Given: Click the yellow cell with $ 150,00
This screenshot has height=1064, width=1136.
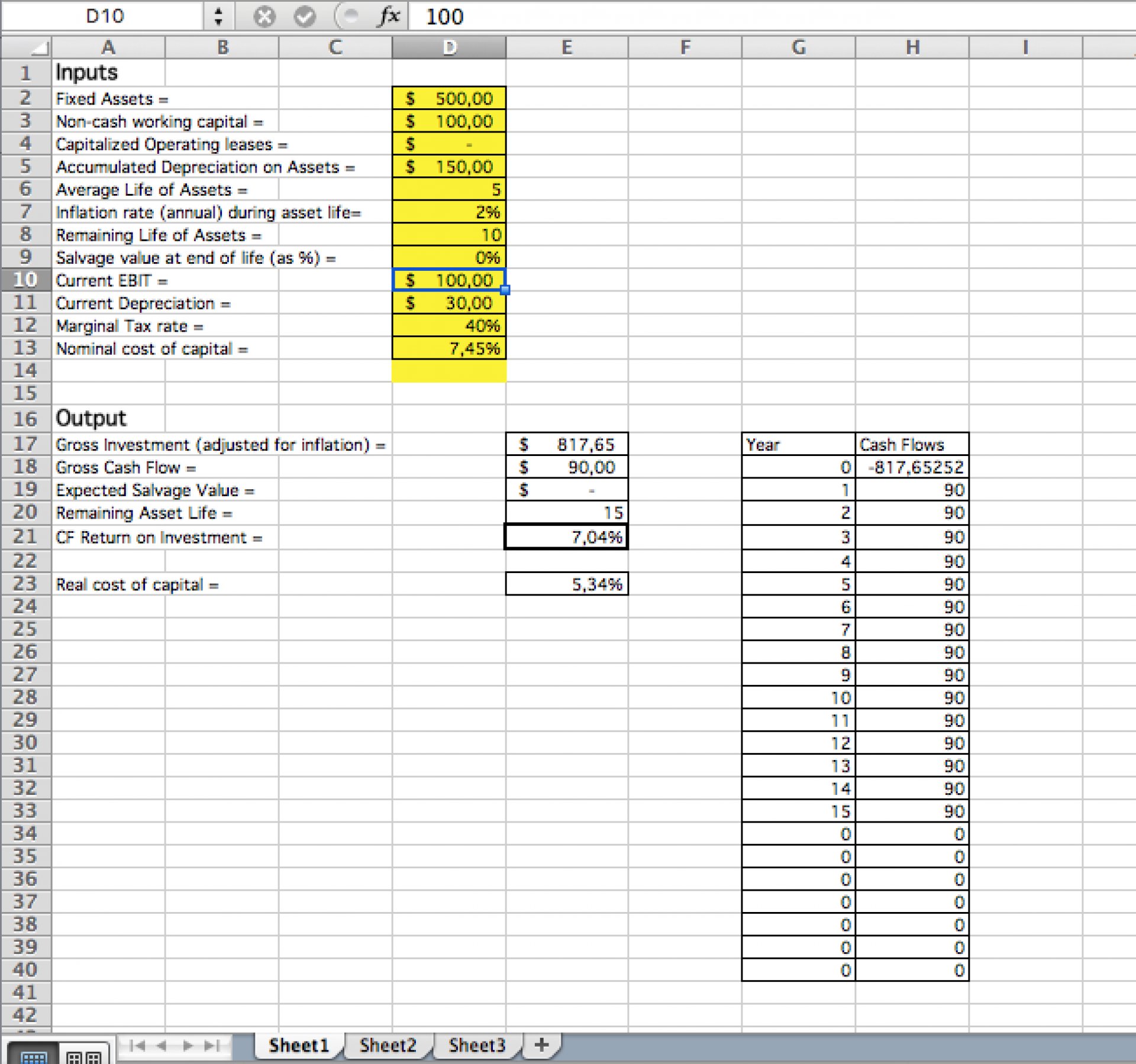Looking at the screenshot, I should [x=449, y=167].
